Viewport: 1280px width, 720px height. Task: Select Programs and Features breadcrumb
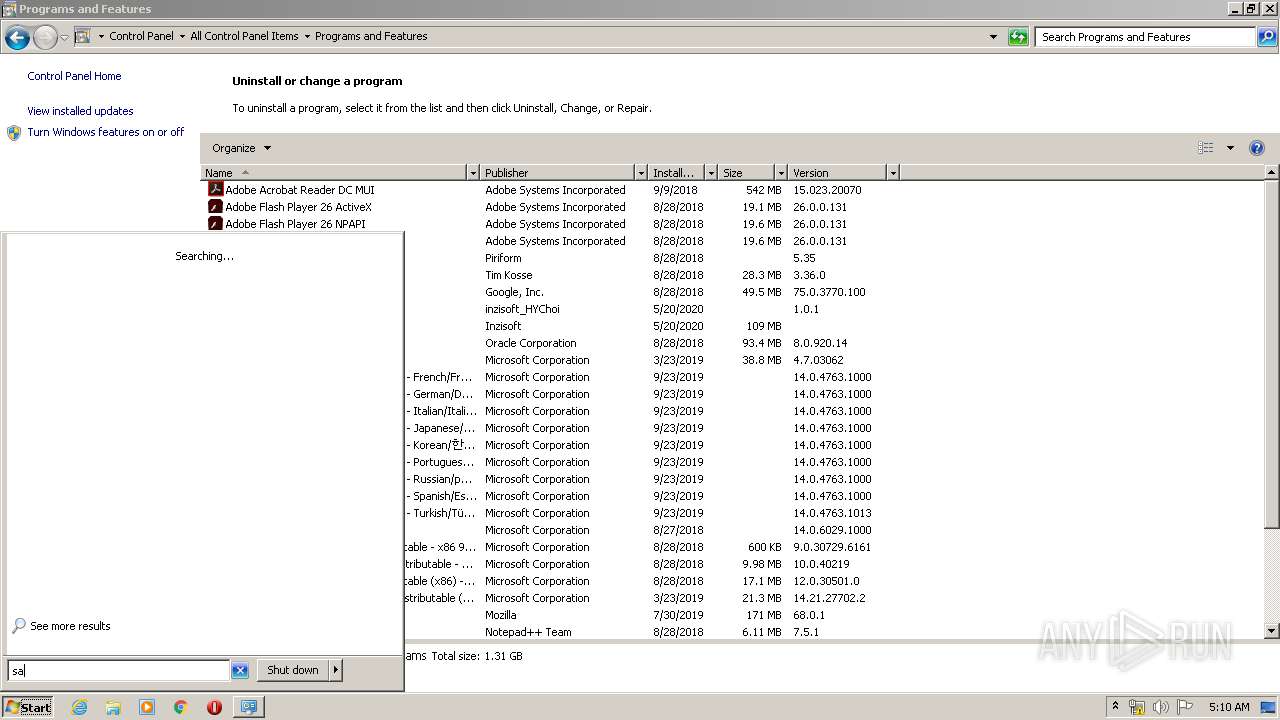click(371, 36)
